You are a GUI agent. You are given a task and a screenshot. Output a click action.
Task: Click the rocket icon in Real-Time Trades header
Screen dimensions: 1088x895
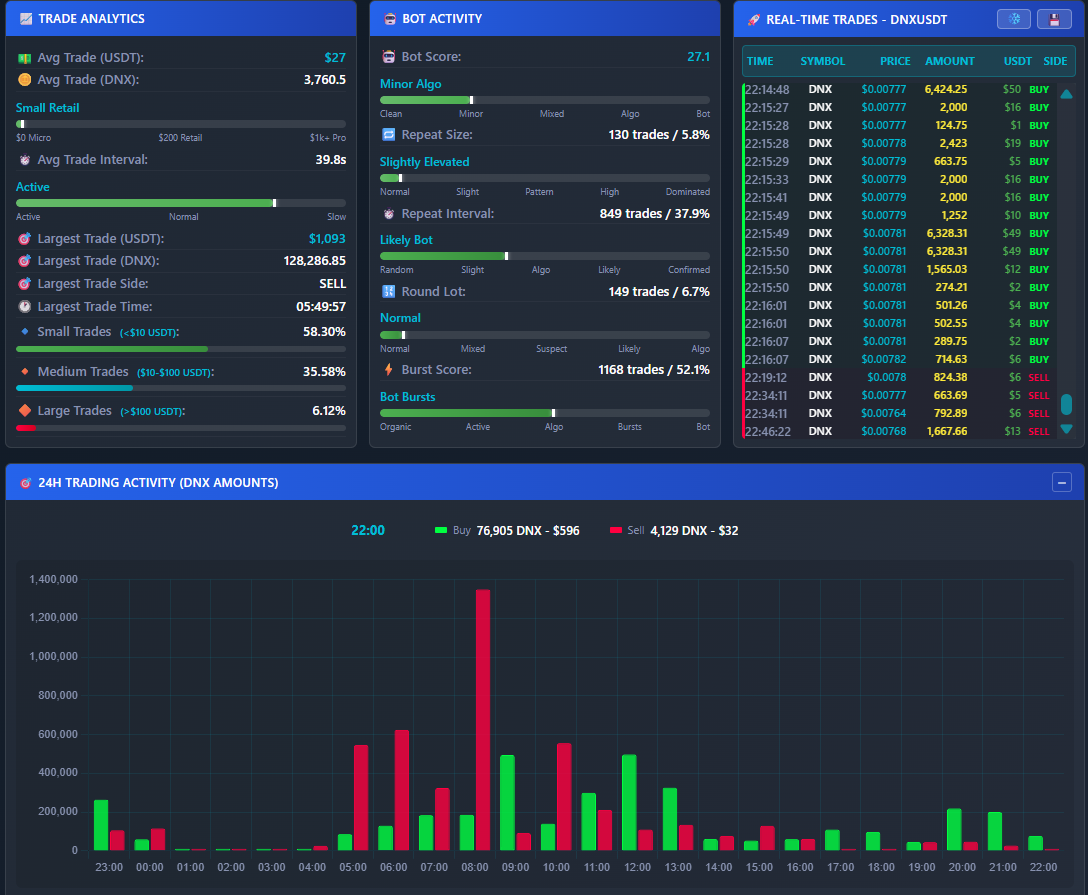click(x=754, y=20)
